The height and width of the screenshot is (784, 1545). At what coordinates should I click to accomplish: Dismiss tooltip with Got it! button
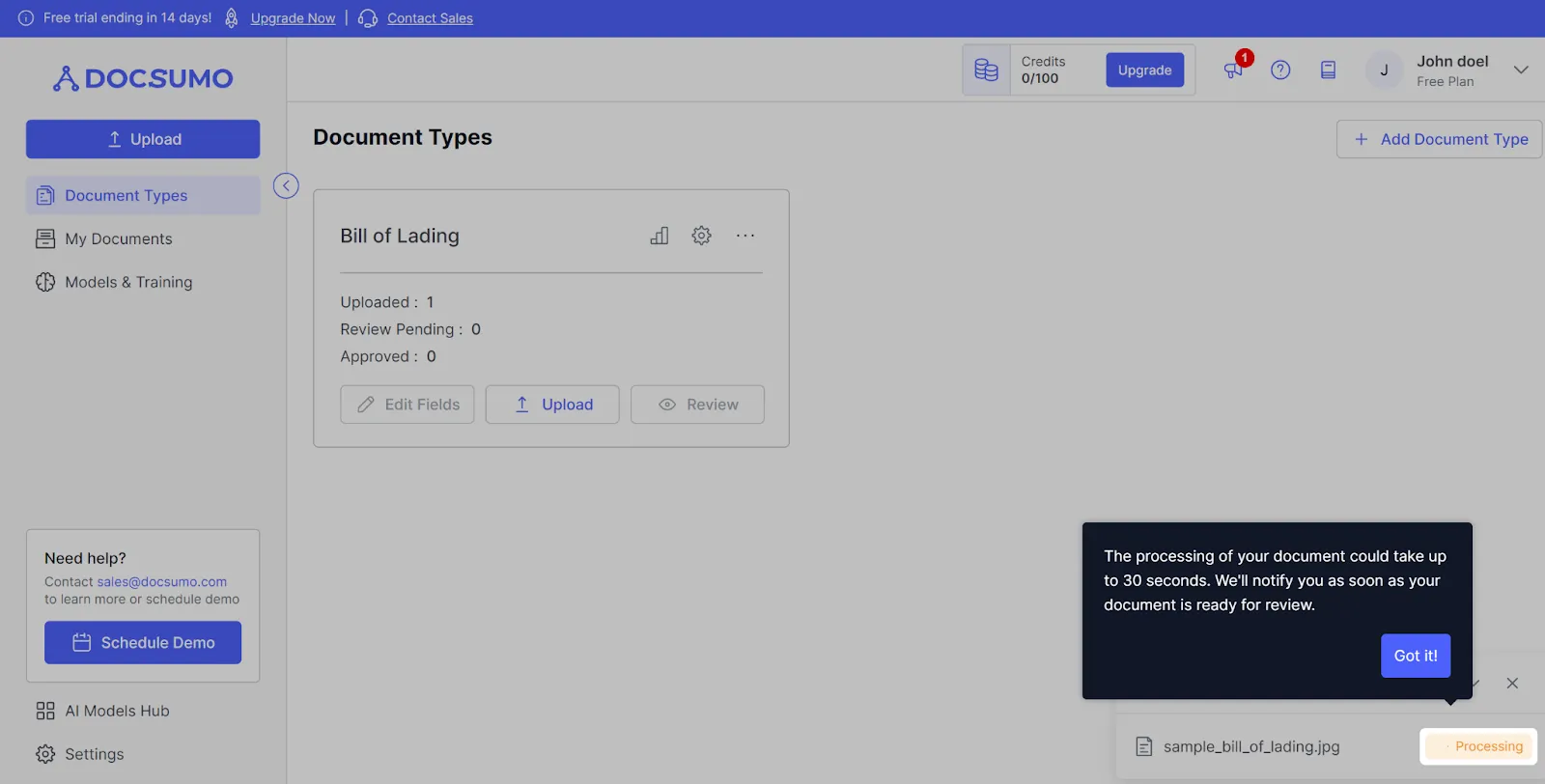(1416, 656)
